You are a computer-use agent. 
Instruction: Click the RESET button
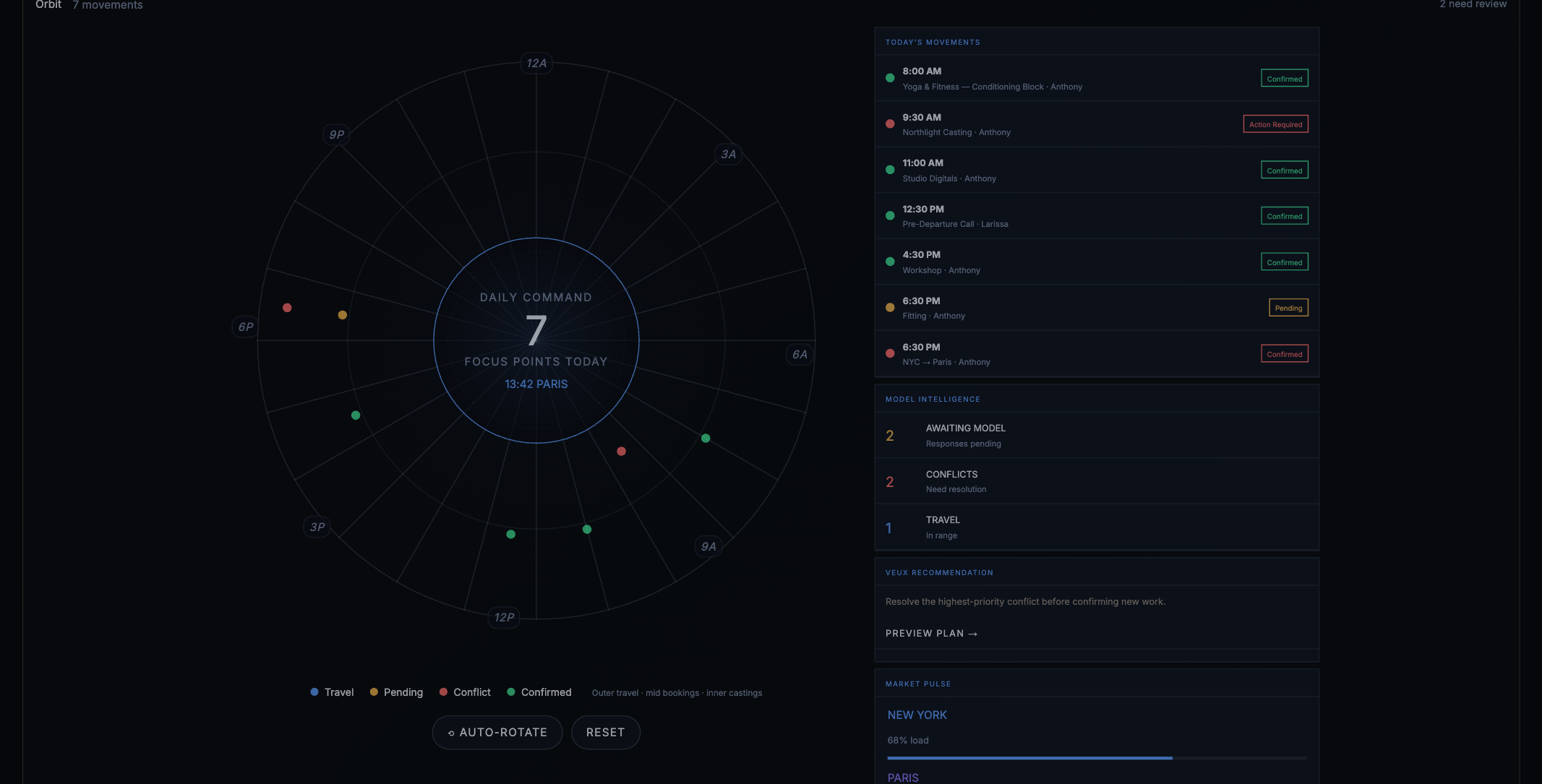pos(605,732)
